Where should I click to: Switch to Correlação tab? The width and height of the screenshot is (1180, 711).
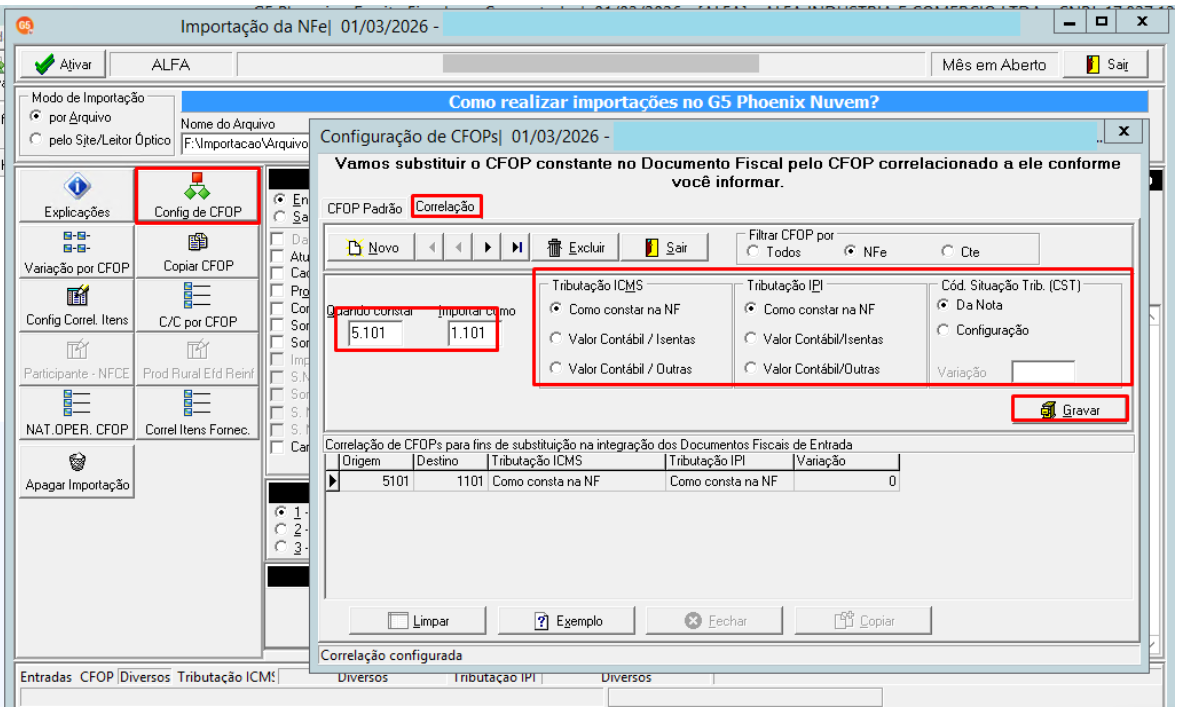point(445,207)
